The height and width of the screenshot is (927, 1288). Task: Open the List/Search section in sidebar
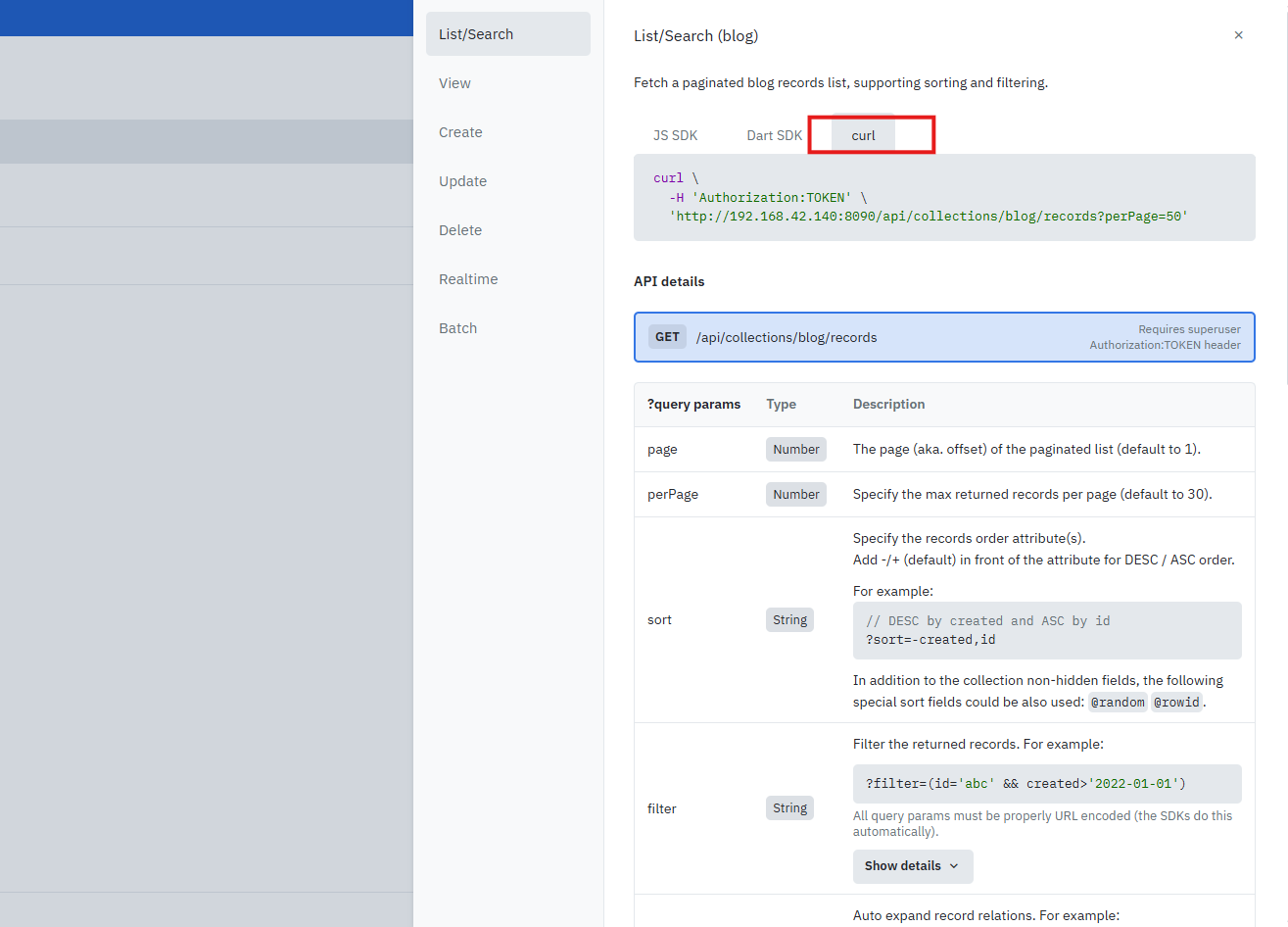[x=508, y=34]
